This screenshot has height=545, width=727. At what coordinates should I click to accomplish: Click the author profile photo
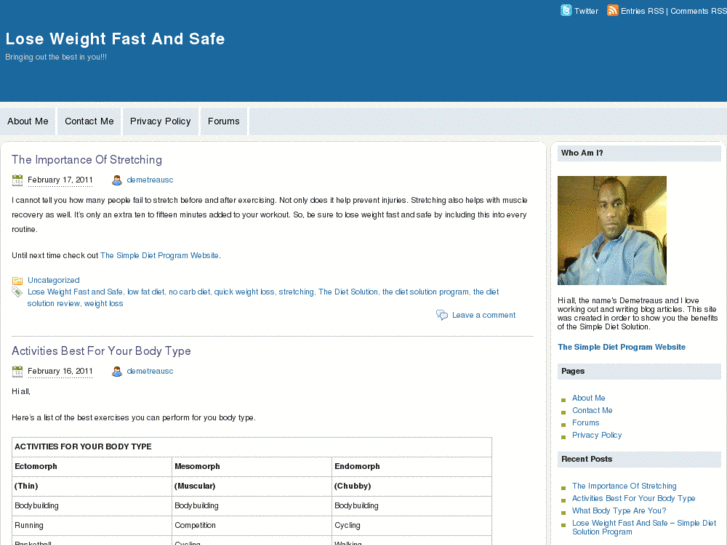[x=612, y=231]
